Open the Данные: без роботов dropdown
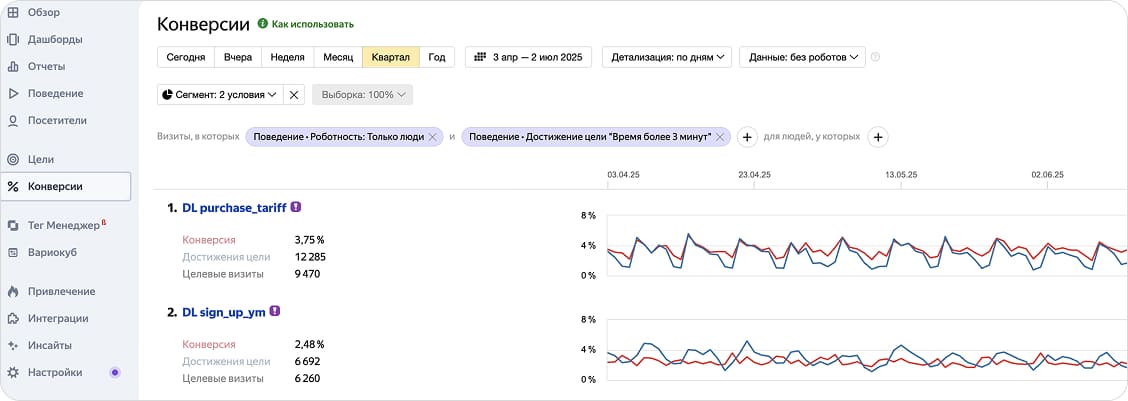 point(802,57)
